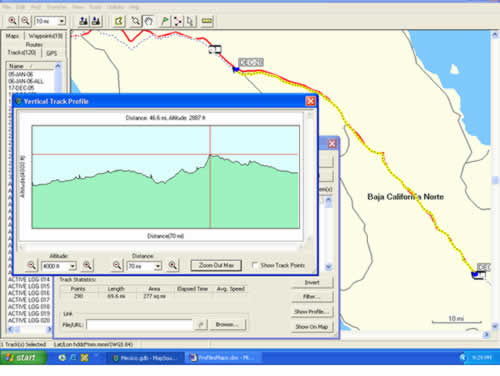This screenshot has width=500, height=376.
Task: Select the hand pan tool
Action: click(x=148, y=21)
